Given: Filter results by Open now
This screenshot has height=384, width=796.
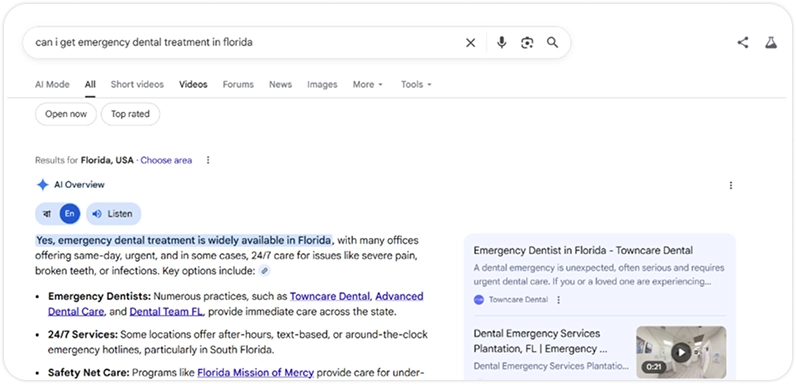Looking at the screenshot, I should pyautogui.click(x=65, y=114).
